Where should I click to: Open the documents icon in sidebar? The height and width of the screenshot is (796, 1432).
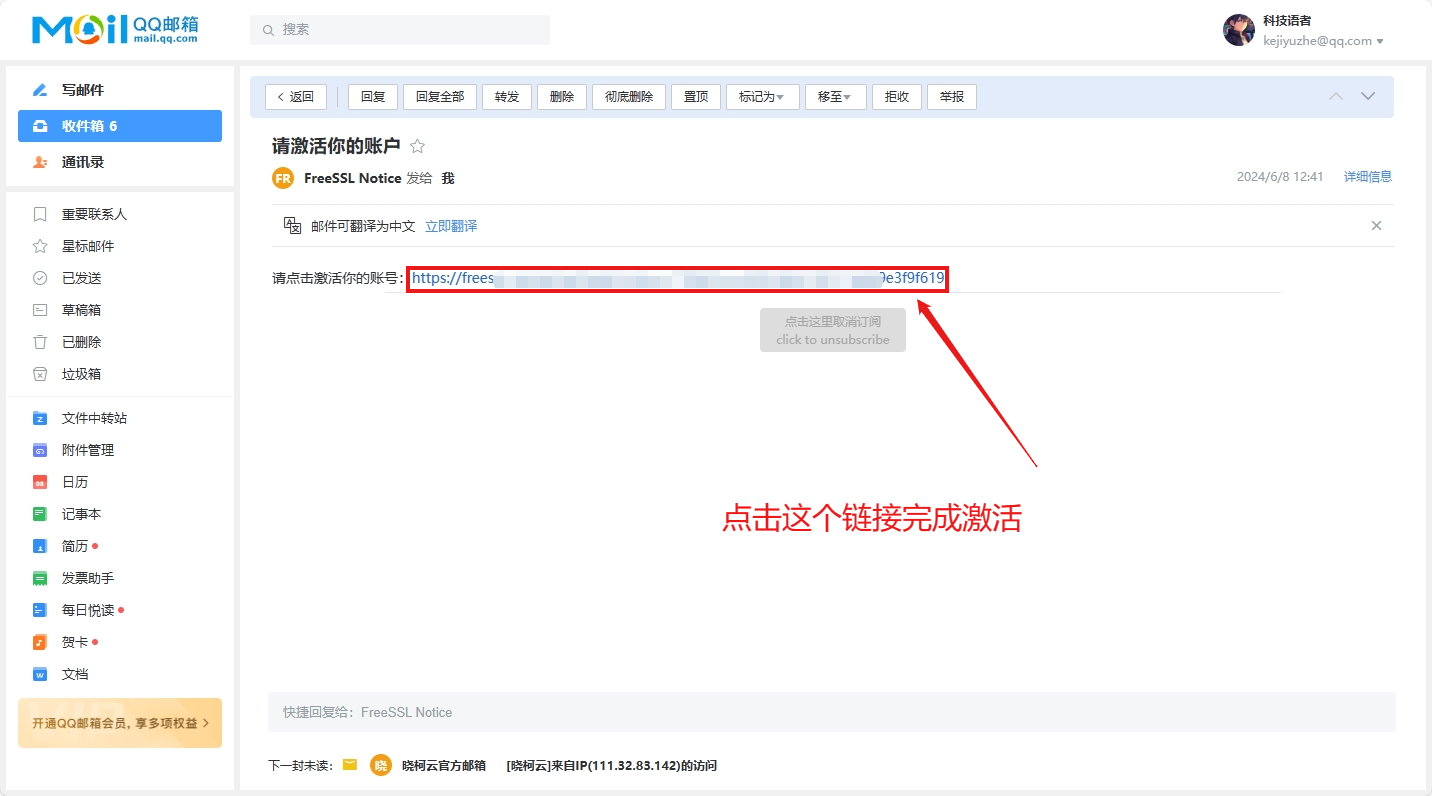(40, 674)
